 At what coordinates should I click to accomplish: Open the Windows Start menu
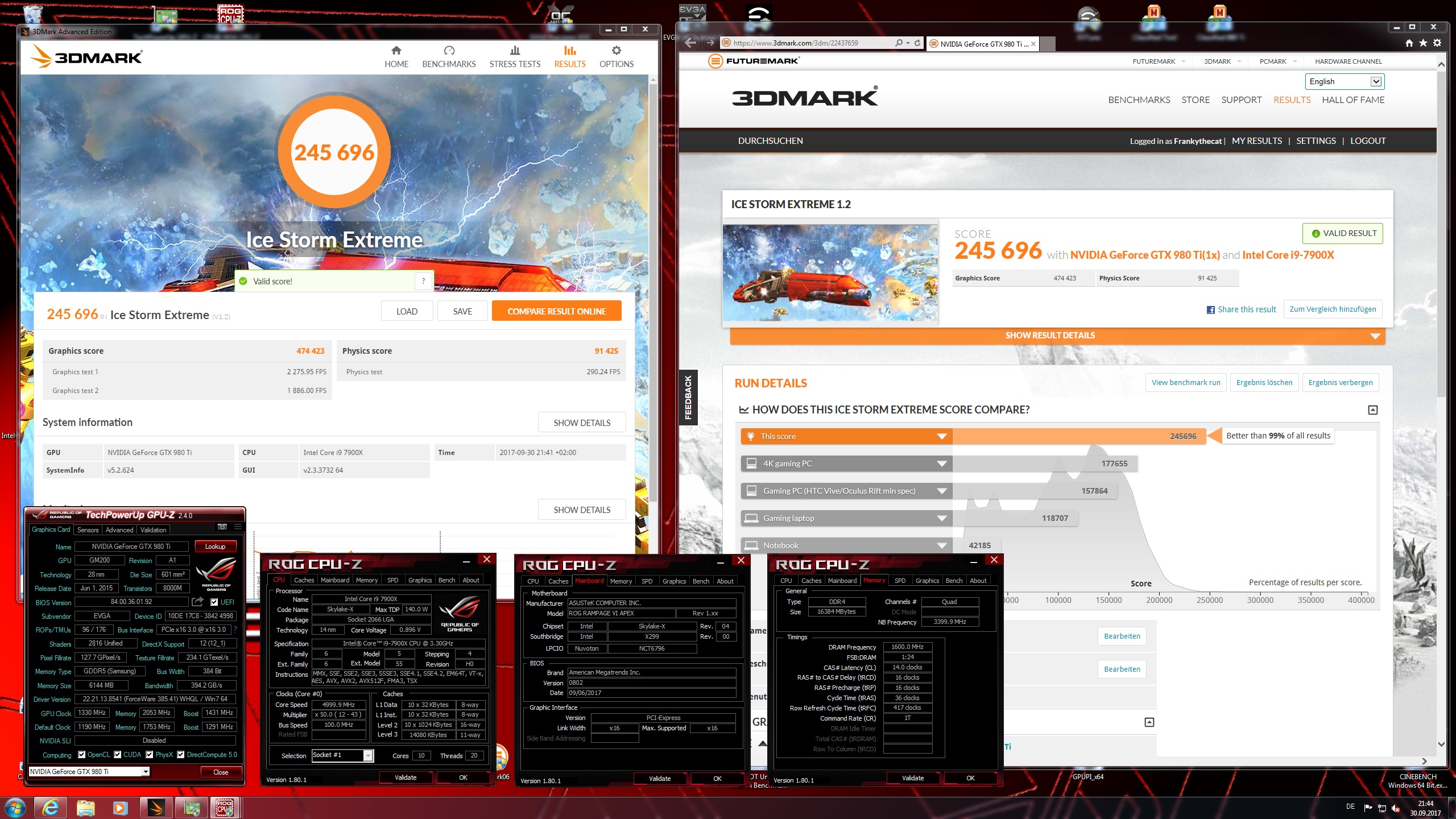pos(15,808)
